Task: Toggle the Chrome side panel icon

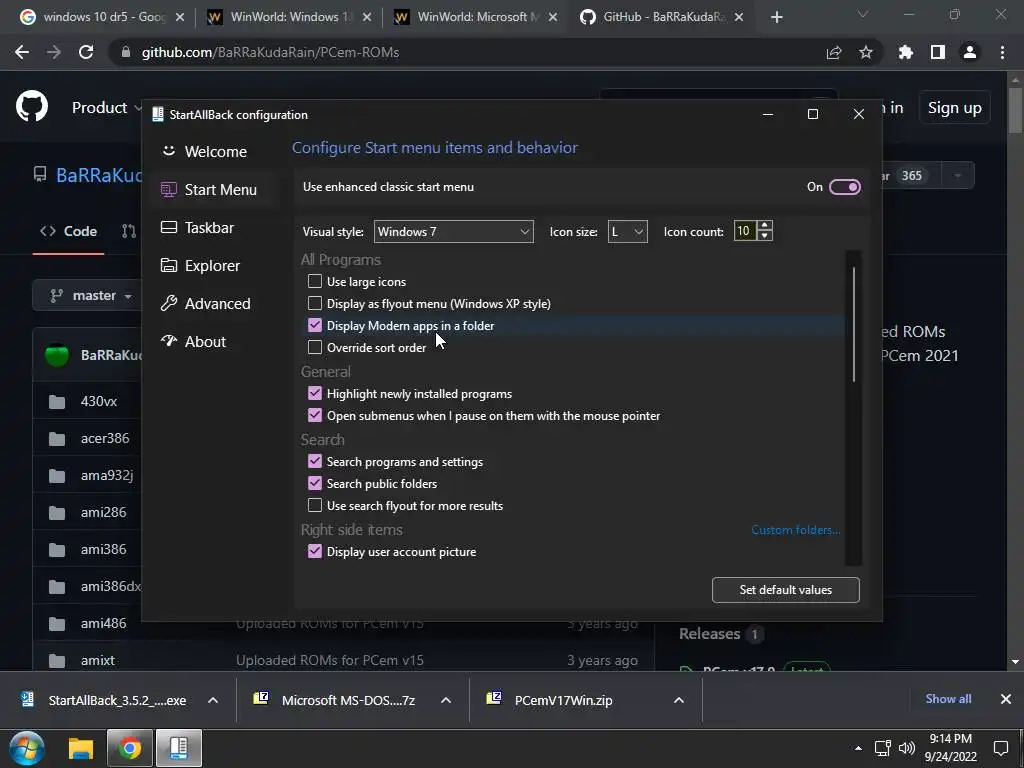Action: [x=938, y=52]
